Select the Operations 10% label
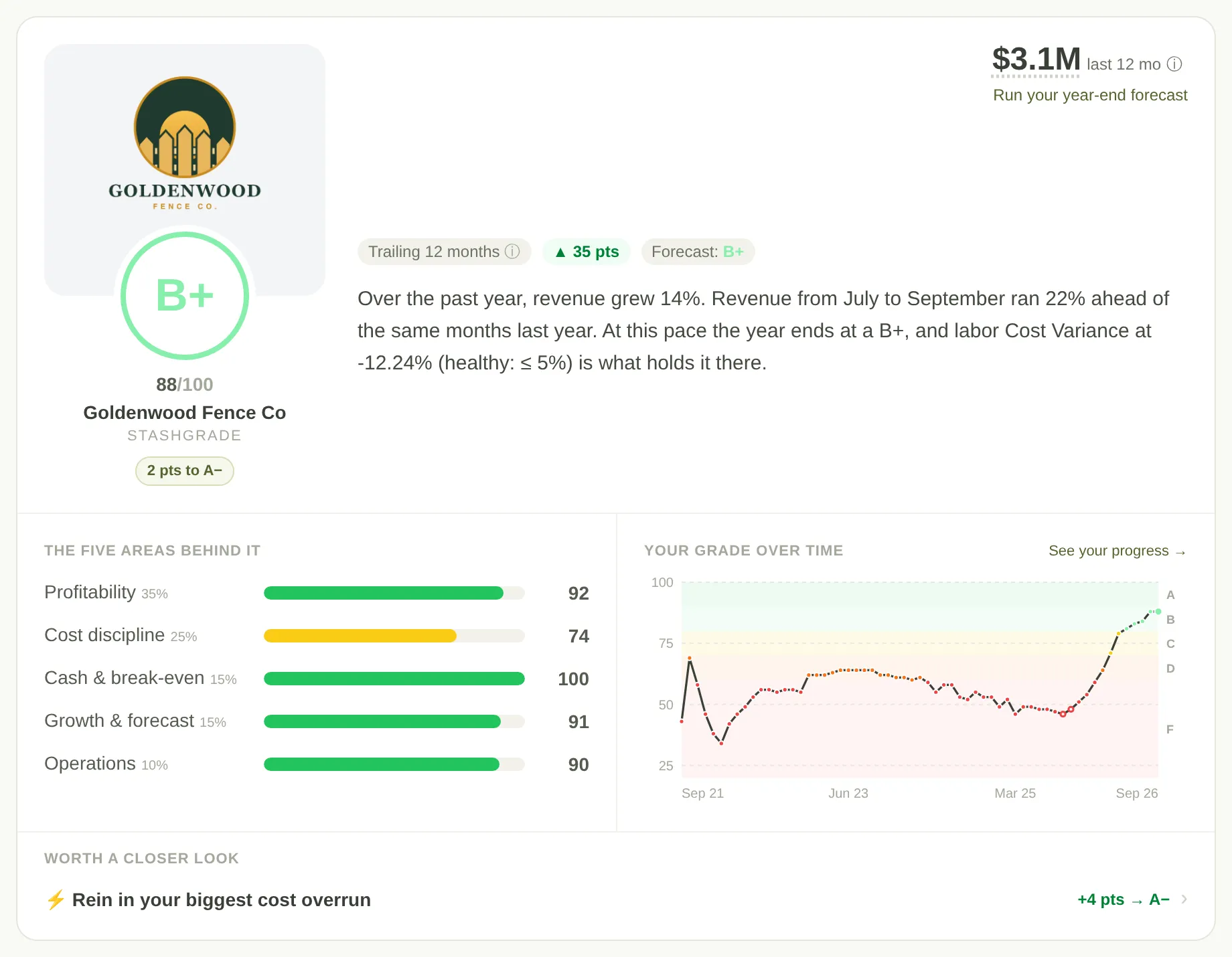The image size is (1232, 957). pos(106,764)
